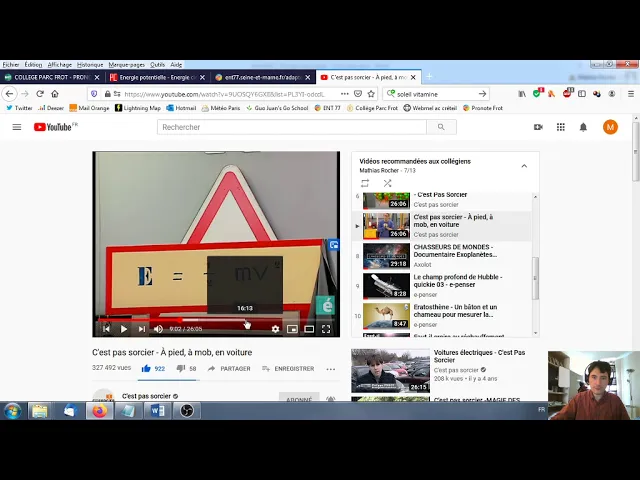This screenshot has height=480, width=640.
Task: Open Marque-pages menu
Action: tap(127, 64)
